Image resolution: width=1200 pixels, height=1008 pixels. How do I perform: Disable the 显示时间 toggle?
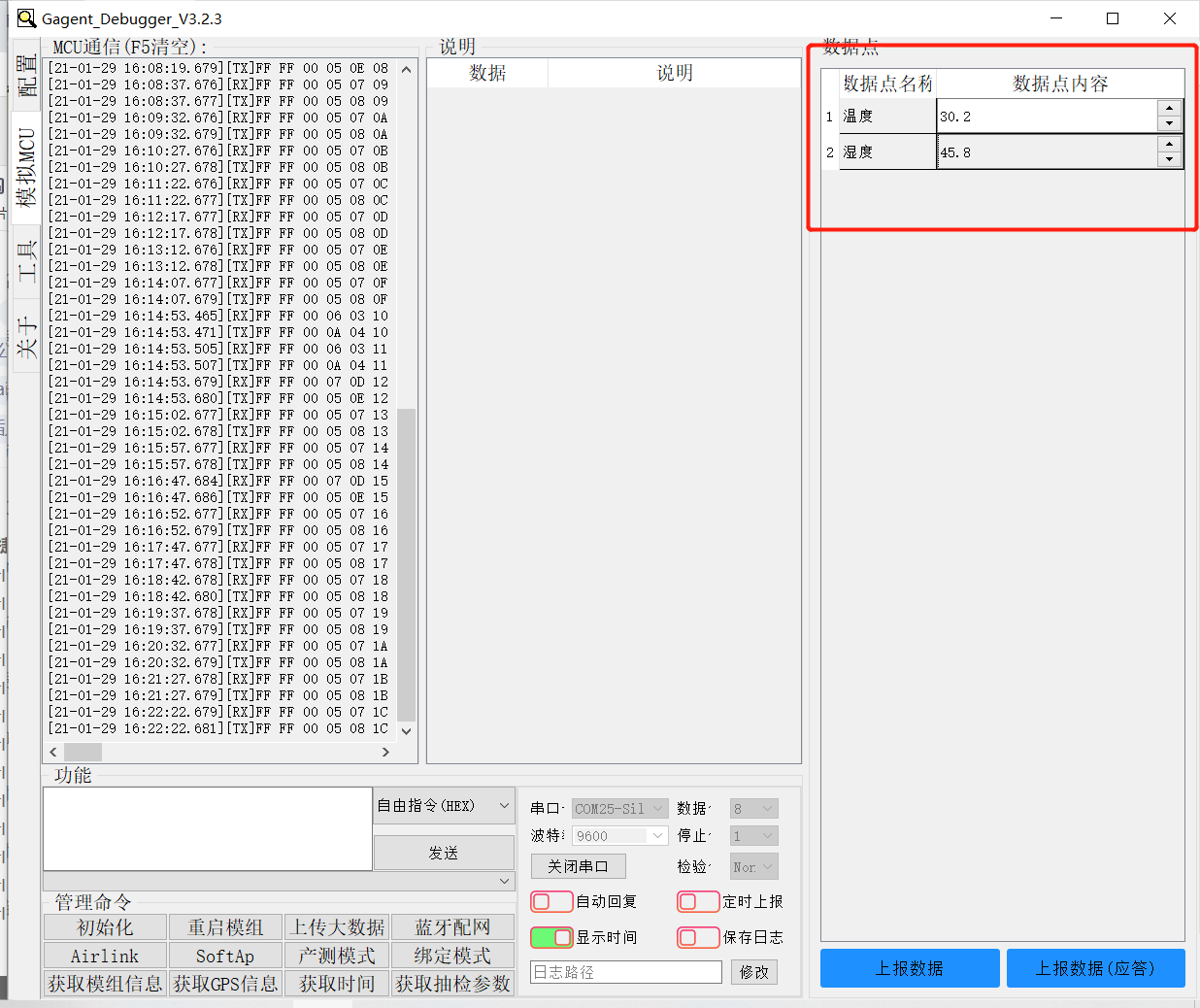551,937
